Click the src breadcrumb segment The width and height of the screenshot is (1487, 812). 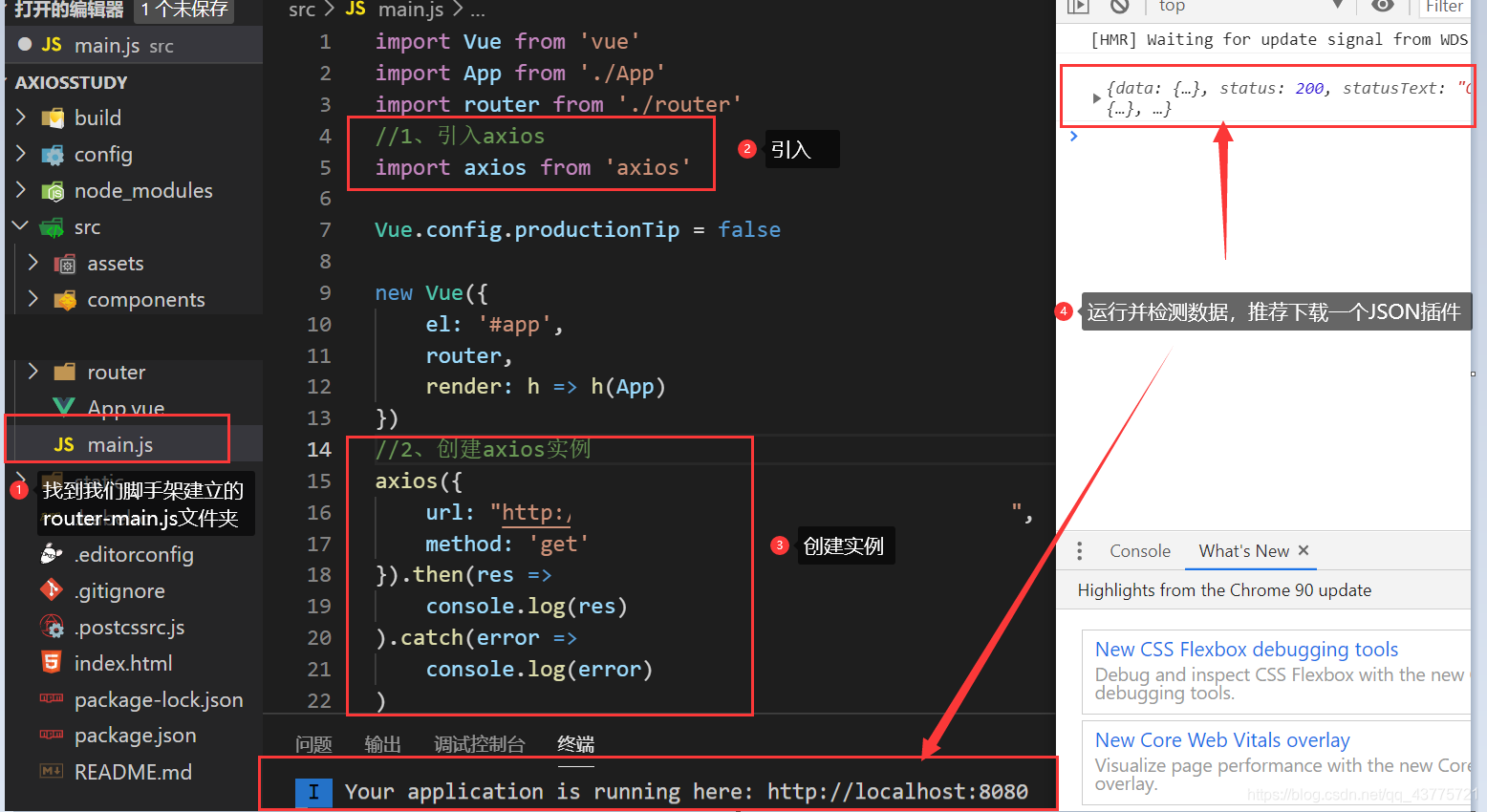[x=302, y=10]
